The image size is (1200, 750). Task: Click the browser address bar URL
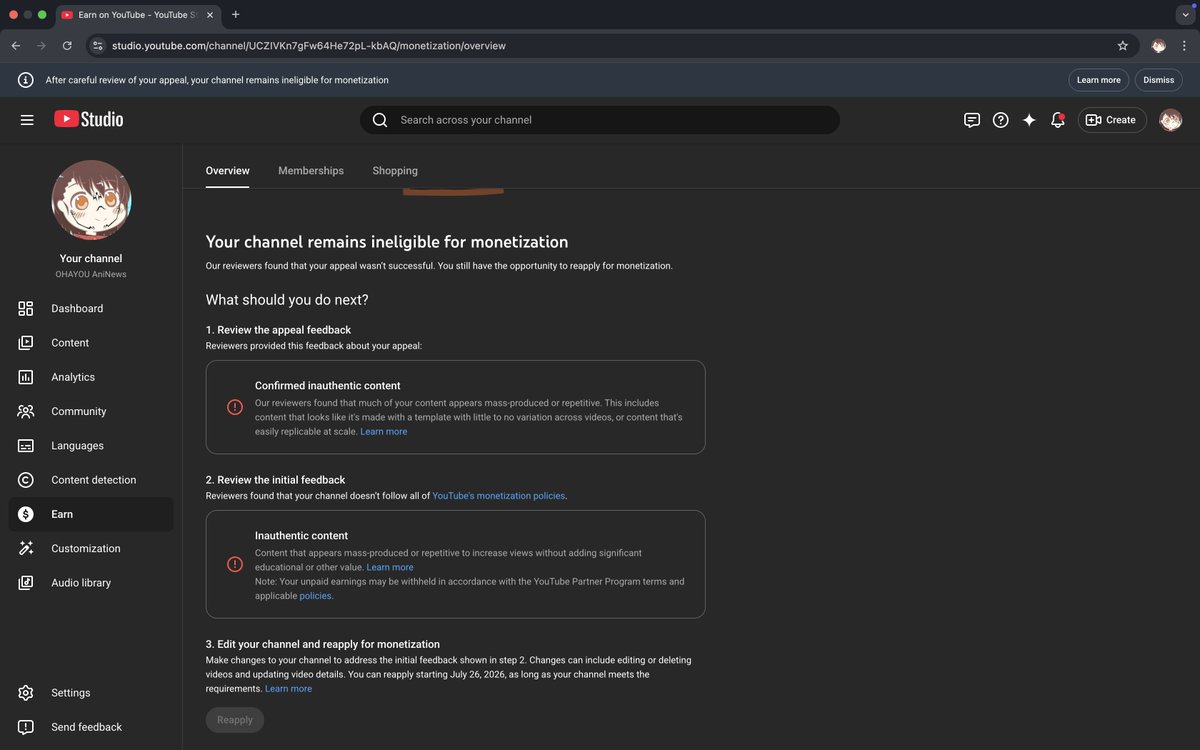[309, 46]
